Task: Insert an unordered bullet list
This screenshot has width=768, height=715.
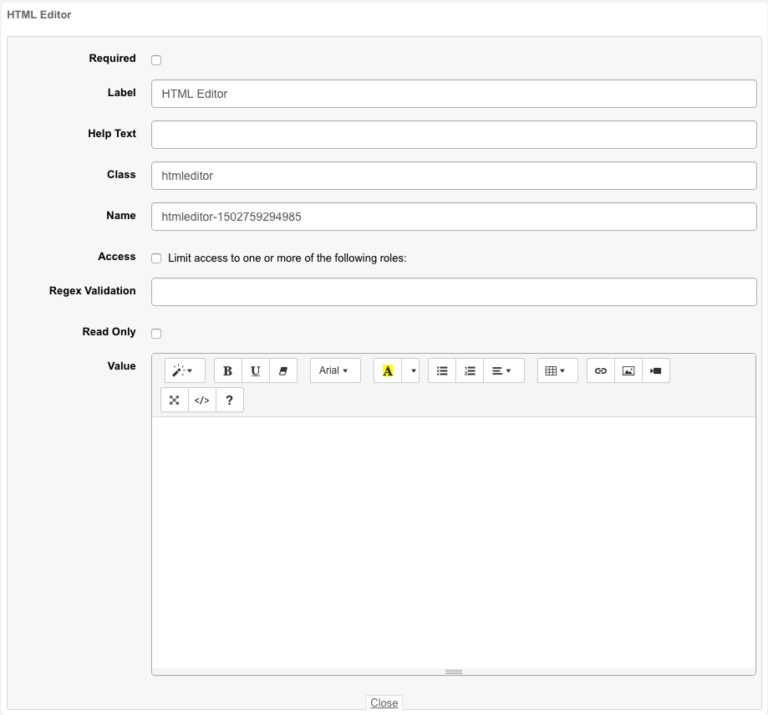Action: 442,371
